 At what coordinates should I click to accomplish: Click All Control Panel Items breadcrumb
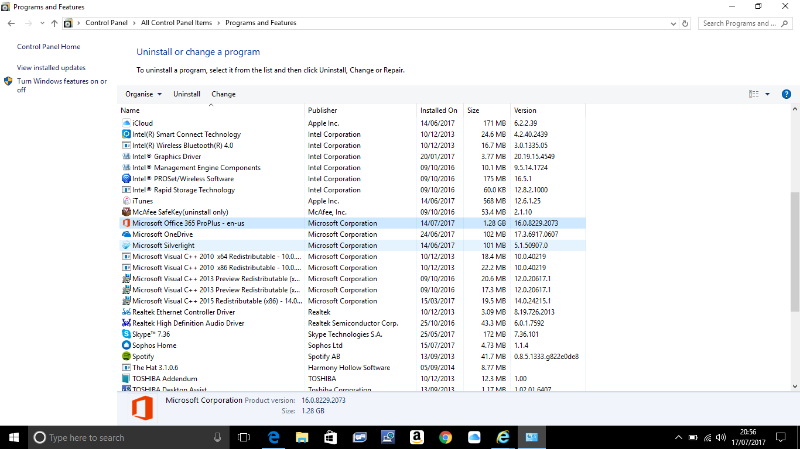pyautogui.click(x=176, y=23)
